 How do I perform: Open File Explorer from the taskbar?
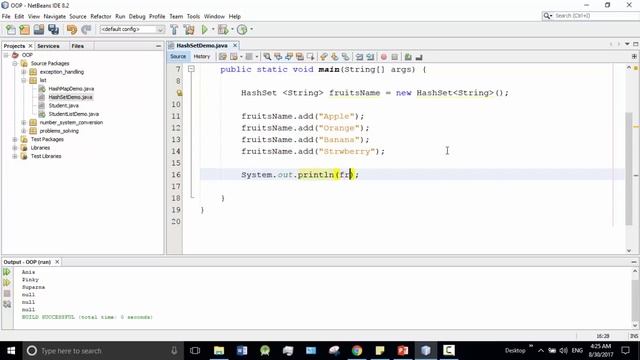click(x=219, y=350)
